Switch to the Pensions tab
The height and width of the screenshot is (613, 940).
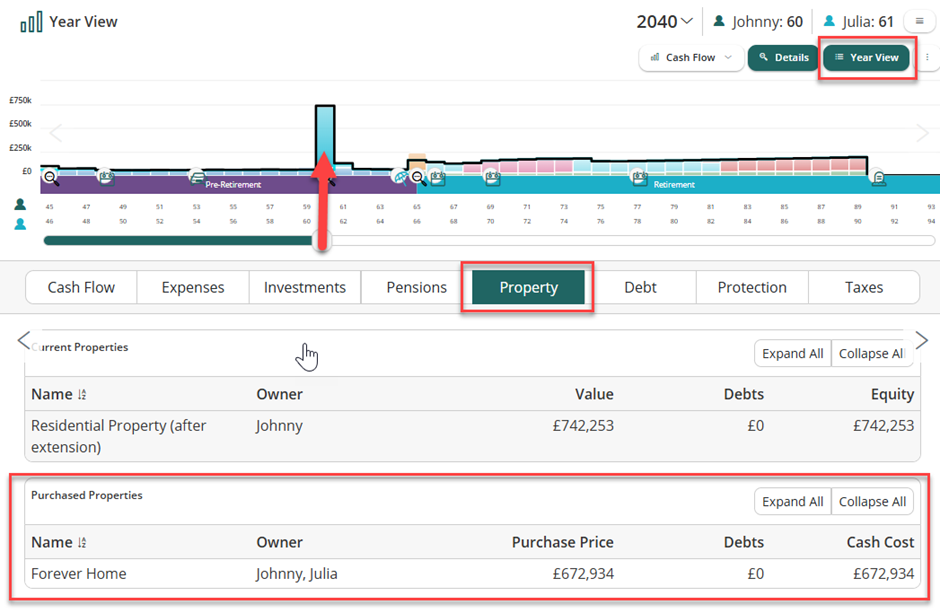click(x=416, y=288)
